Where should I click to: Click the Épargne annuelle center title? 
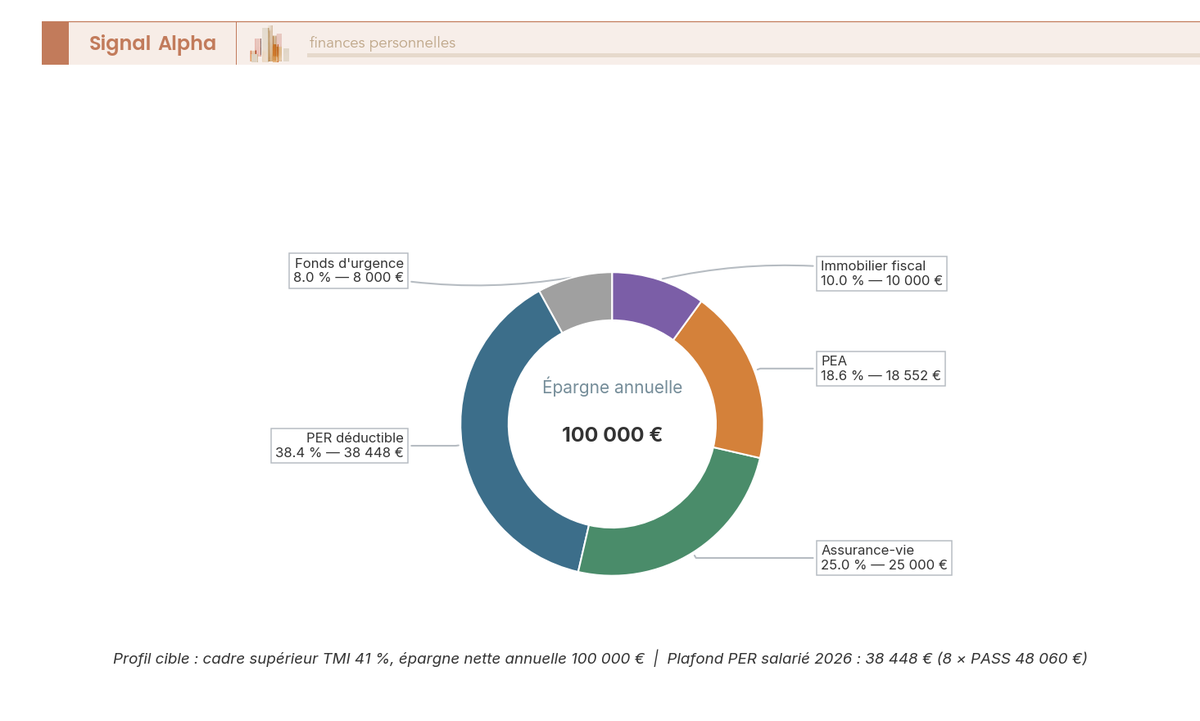612,387
